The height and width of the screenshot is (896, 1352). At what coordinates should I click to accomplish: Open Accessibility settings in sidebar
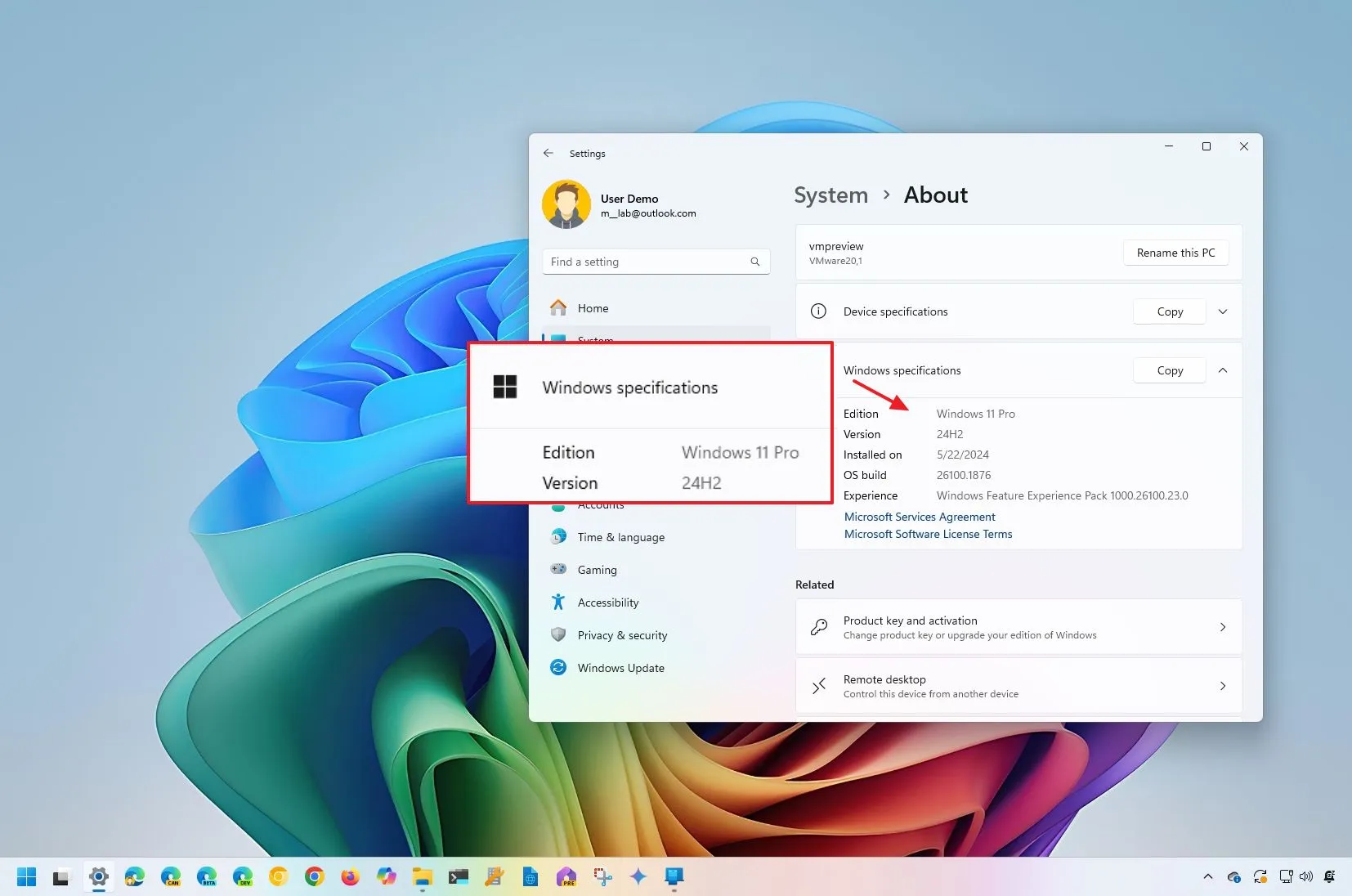(x=656, y=603)
